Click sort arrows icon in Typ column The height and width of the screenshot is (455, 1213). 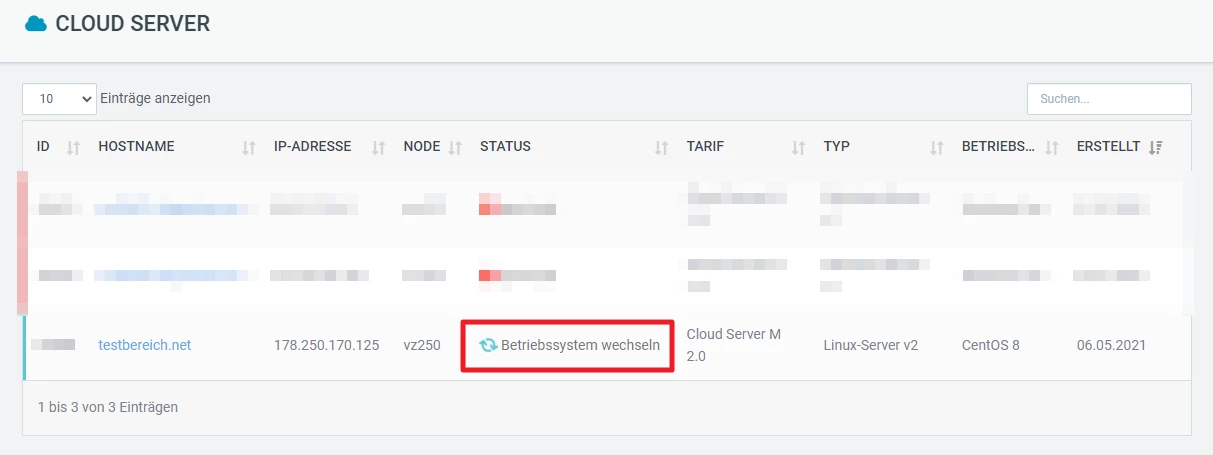(936, 147)
